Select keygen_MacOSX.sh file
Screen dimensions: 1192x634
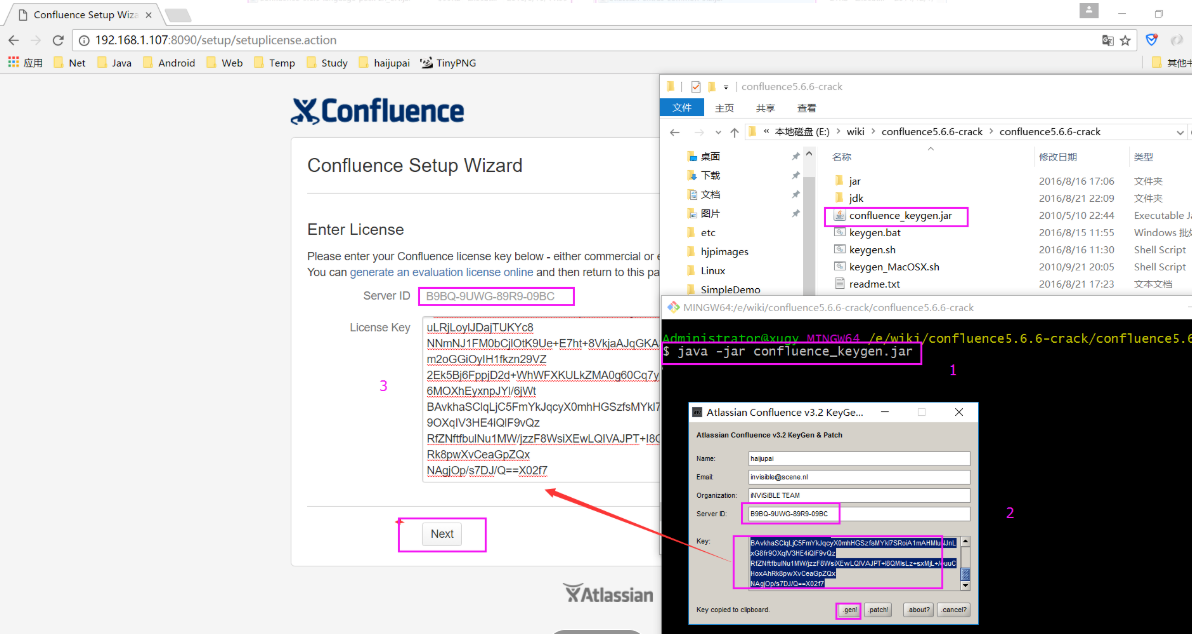coord(894,267)
